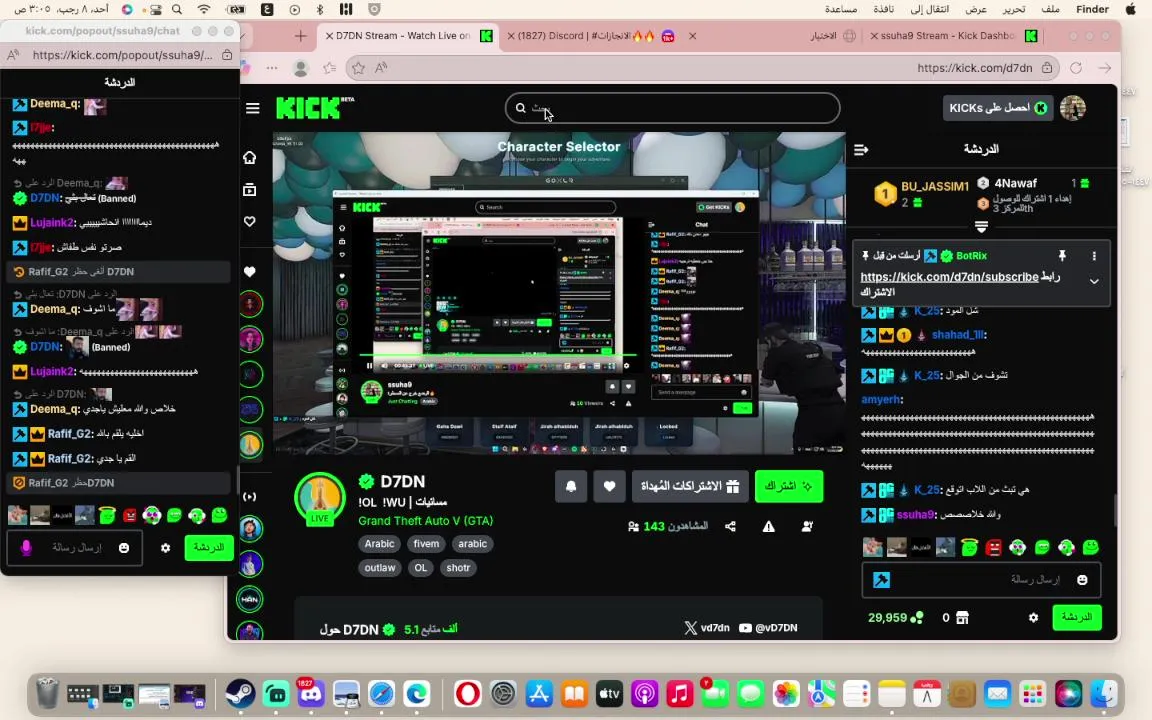
Task: Click the share icon under stream
Action: pos(730,526)
